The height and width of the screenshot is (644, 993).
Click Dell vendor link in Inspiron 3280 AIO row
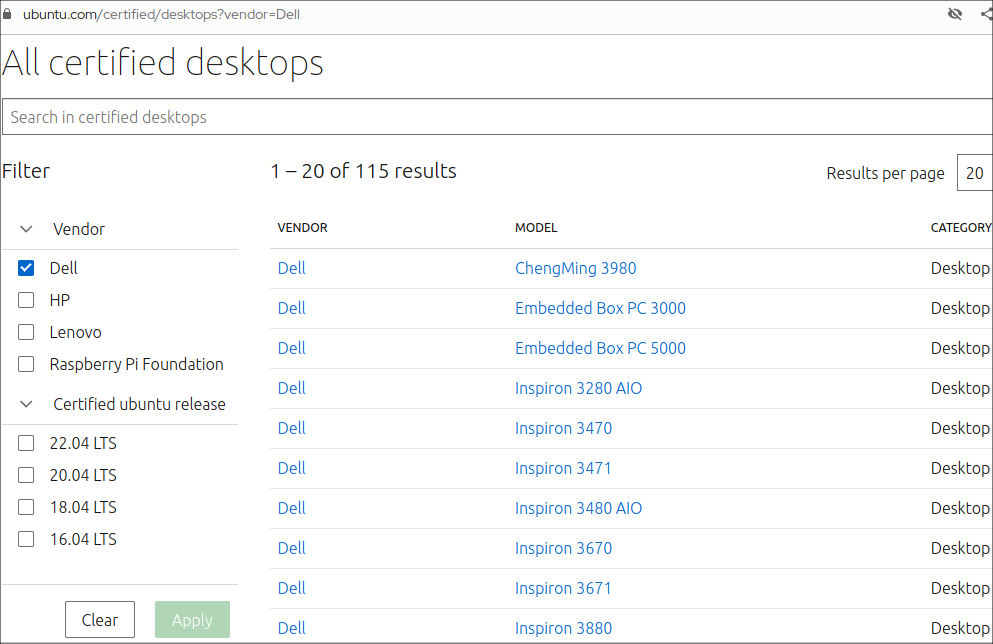tap(291, 388)
